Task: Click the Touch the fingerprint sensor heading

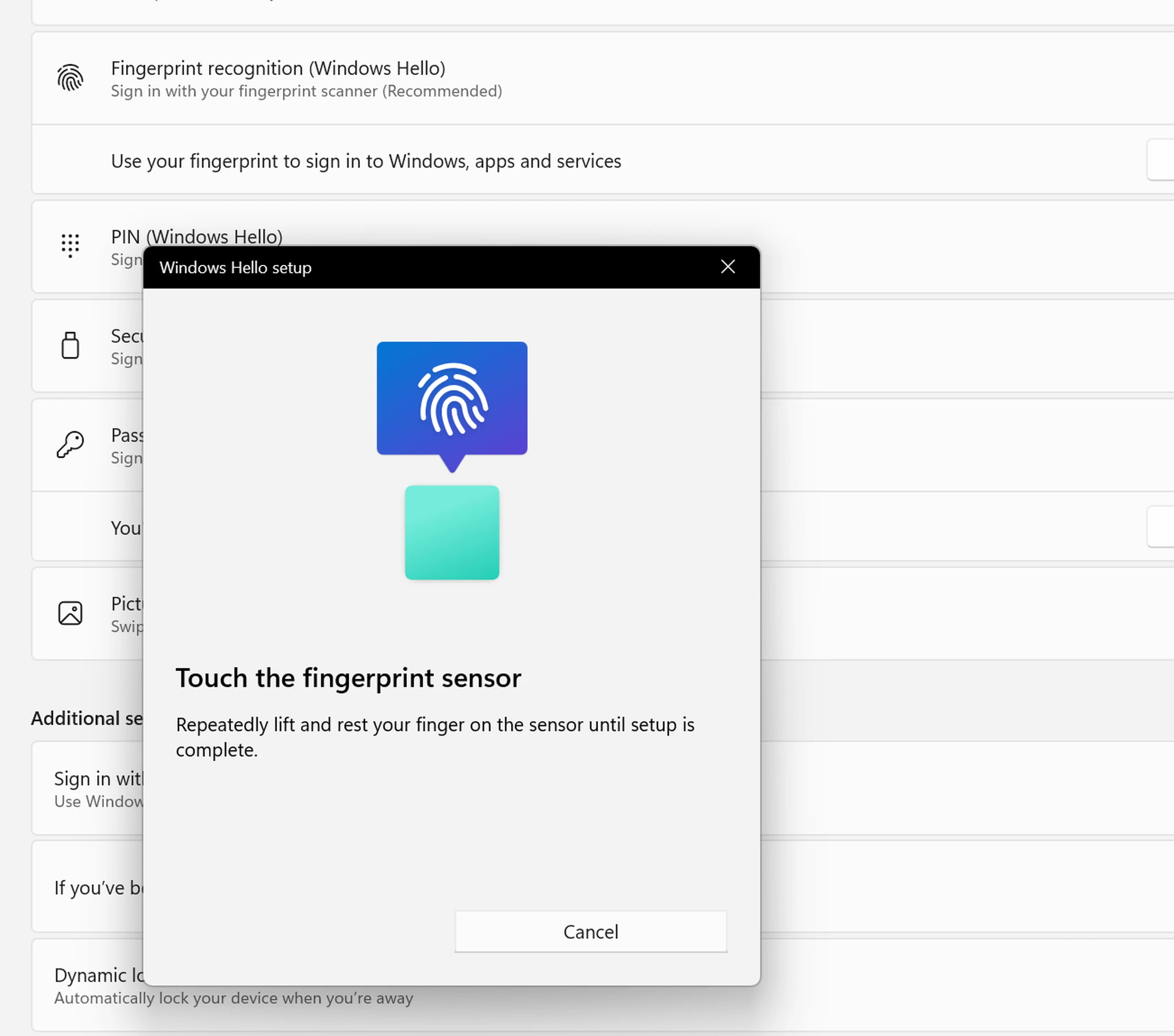Action: coord(348,678)
